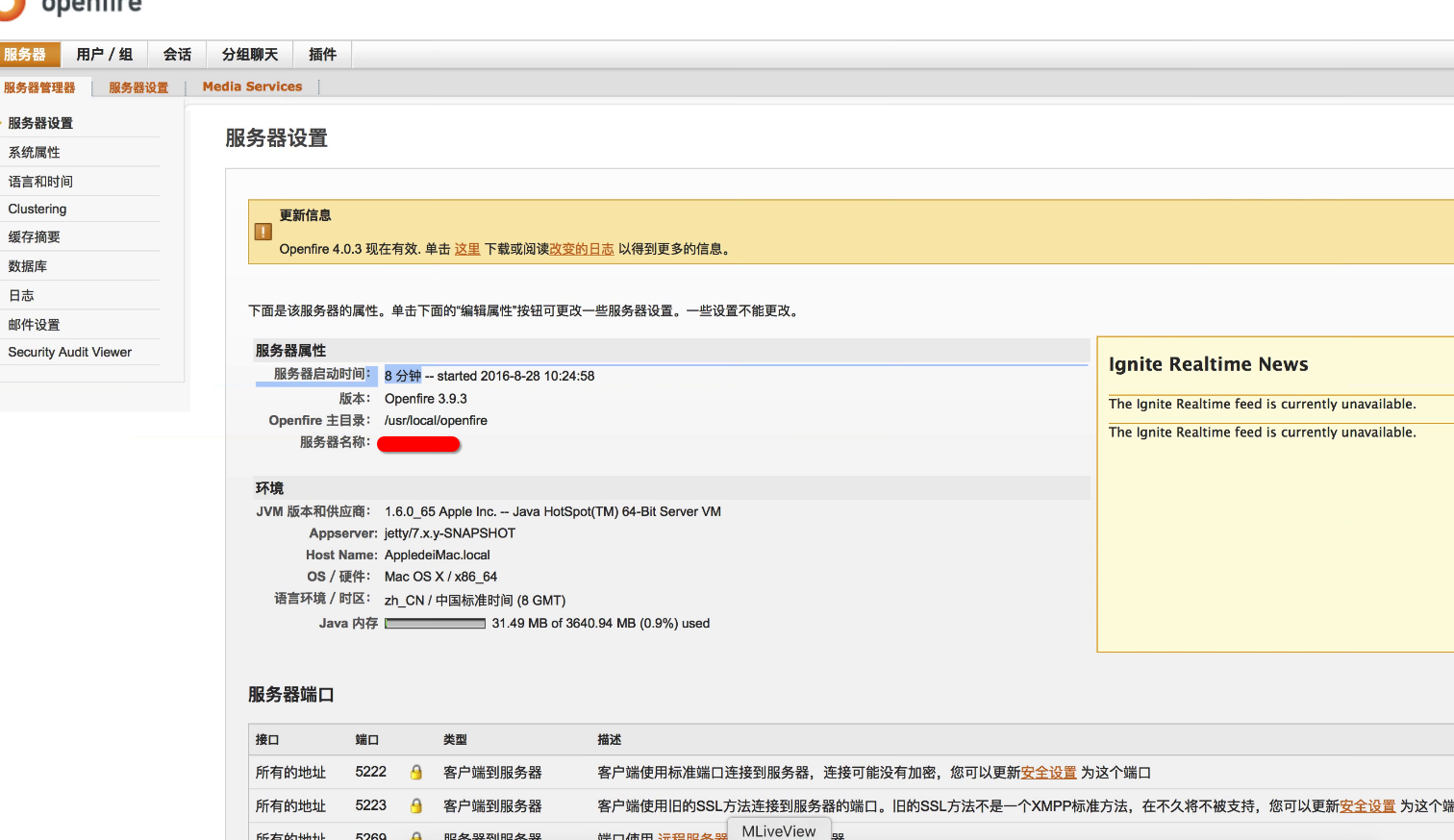Select the 服务器设置 sub-tab
This screenshot has height=840, width=1454.
click(138, 87)
